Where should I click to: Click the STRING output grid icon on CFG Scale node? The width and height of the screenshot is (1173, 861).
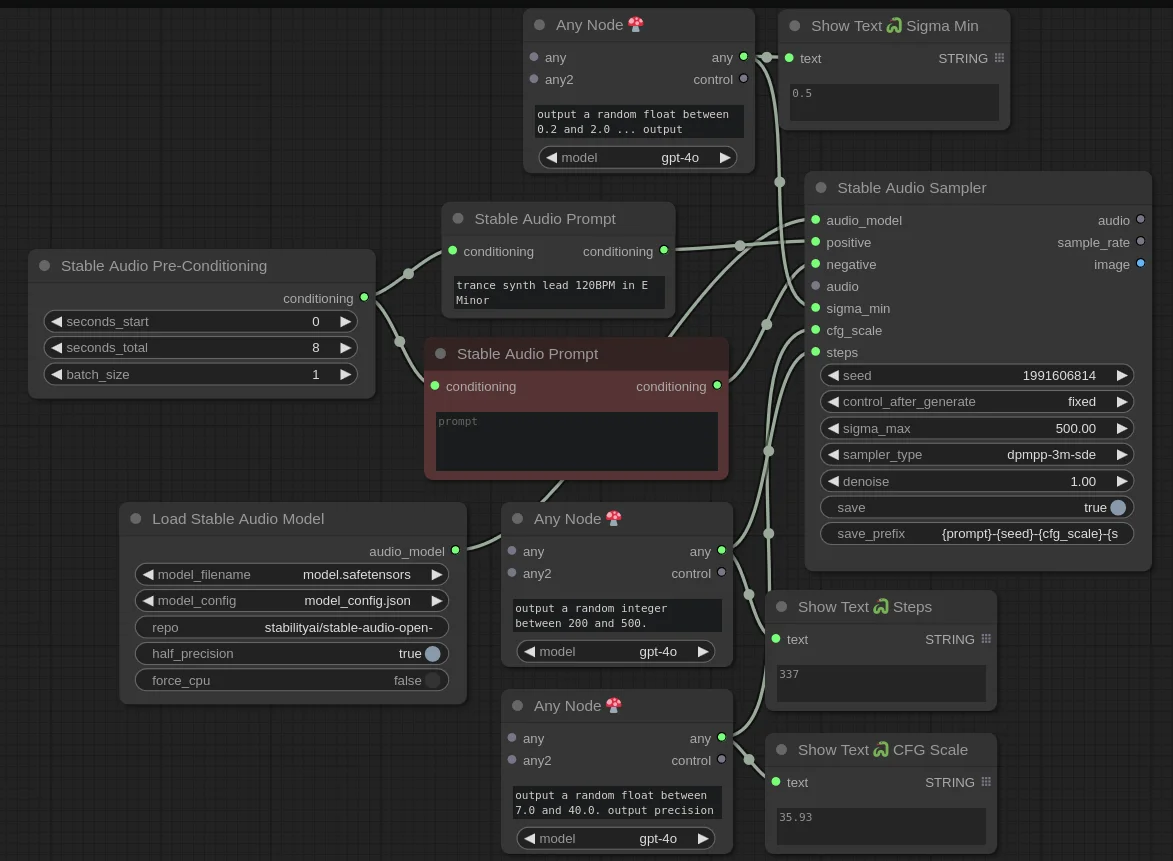pos(986,782)
